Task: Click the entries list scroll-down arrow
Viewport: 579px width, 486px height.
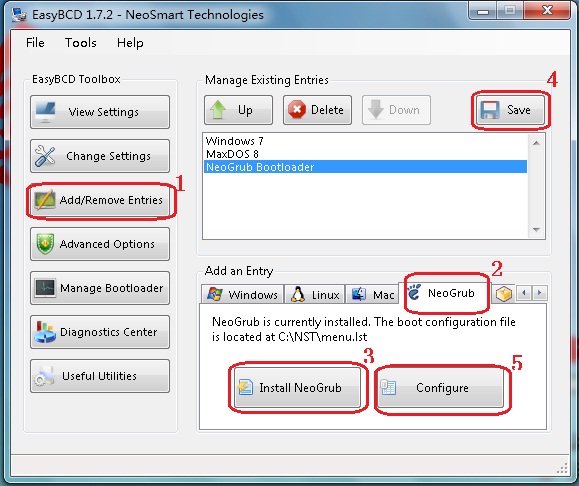Action: pos(537,230)
